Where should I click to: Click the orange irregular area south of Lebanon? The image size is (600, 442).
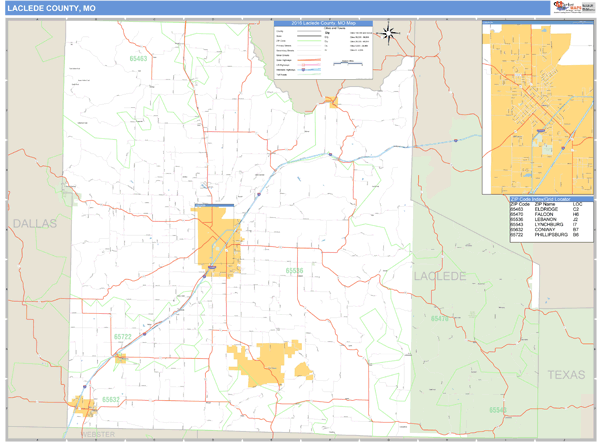pyautogui.click(x=265, y=362)
